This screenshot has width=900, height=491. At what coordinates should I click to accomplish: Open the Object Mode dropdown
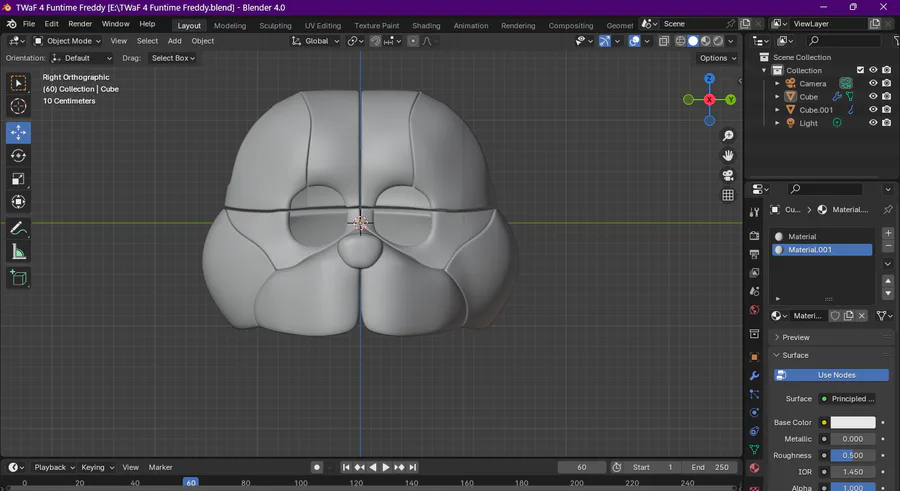pyautogui.click(x=67, y=41)
